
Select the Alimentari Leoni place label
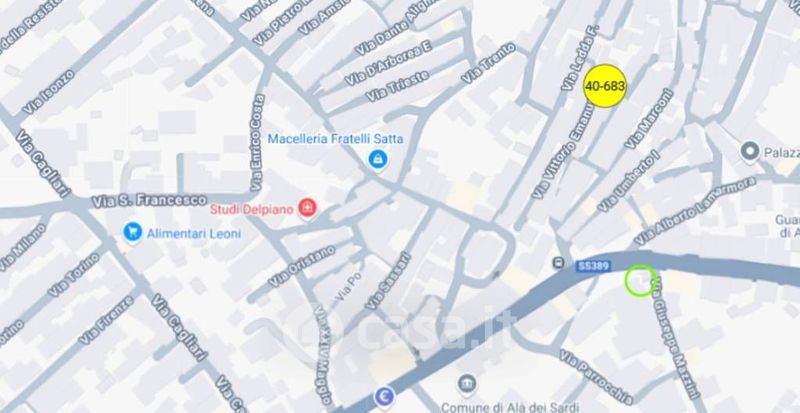coord(194,234)
